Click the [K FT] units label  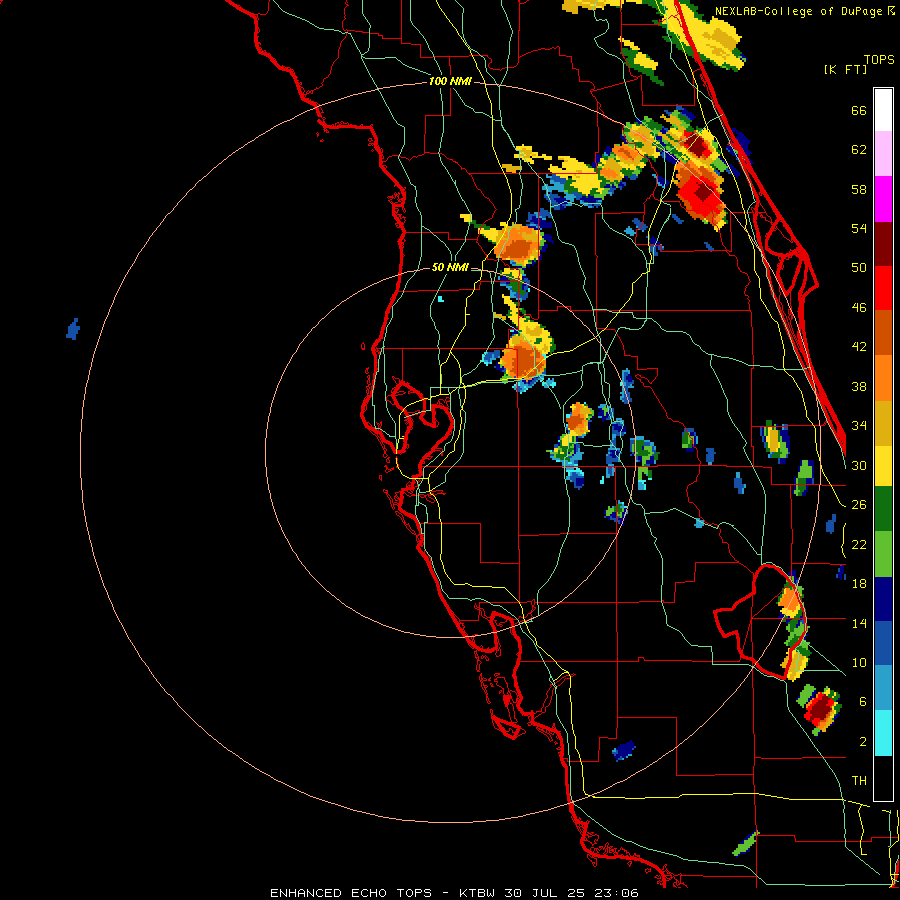click(845, 69)
